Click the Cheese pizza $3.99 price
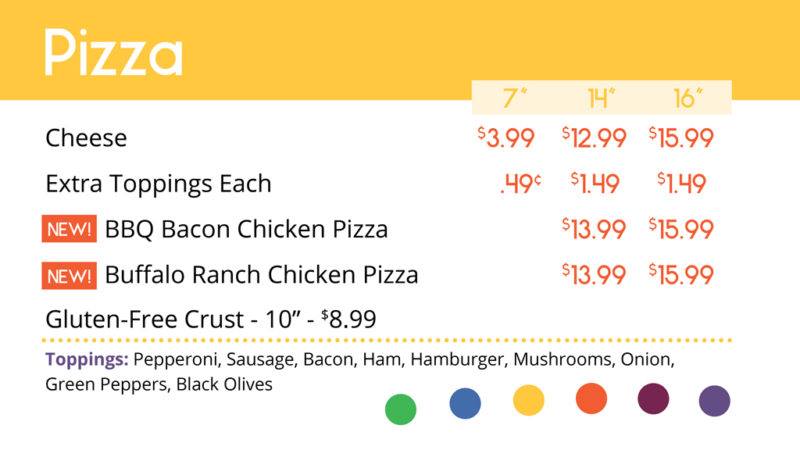Image resolution: width=800 pixels, height=450 pixels. pyautogui.click(x=506, y=138)
